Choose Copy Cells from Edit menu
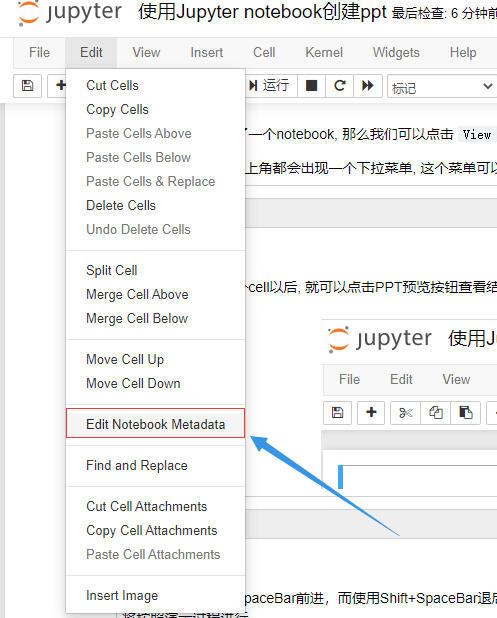The image size is (497, 618). [156, 109]
